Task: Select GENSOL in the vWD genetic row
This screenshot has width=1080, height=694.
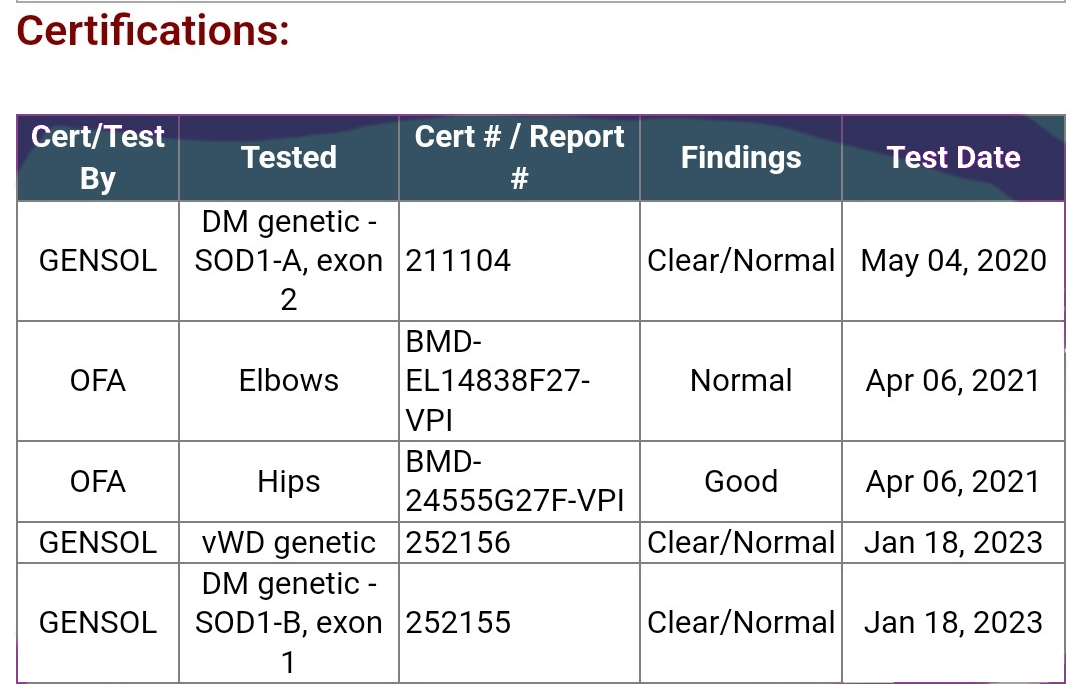Action: 98,543
